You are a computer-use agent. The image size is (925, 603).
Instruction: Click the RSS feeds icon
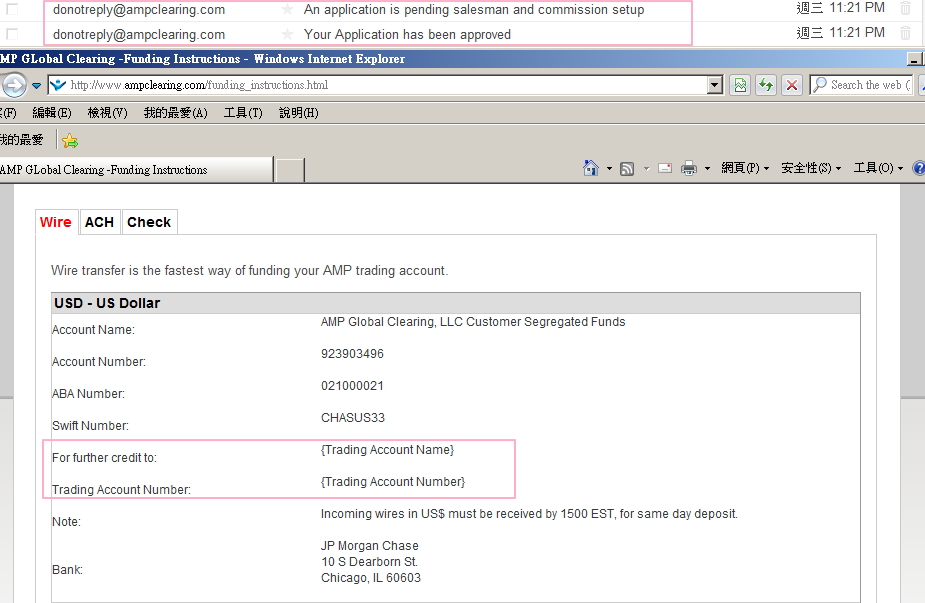(x=627, y=169)
